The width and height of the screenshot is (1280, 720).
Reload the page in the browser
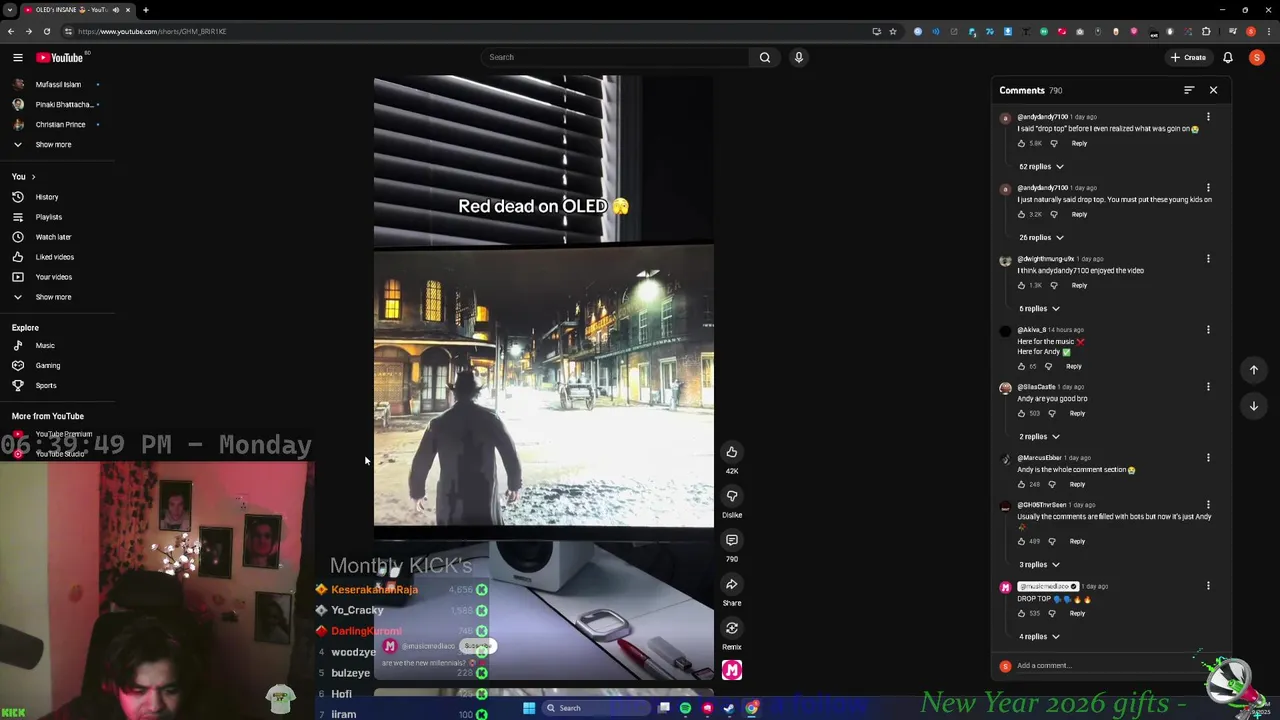46,31
